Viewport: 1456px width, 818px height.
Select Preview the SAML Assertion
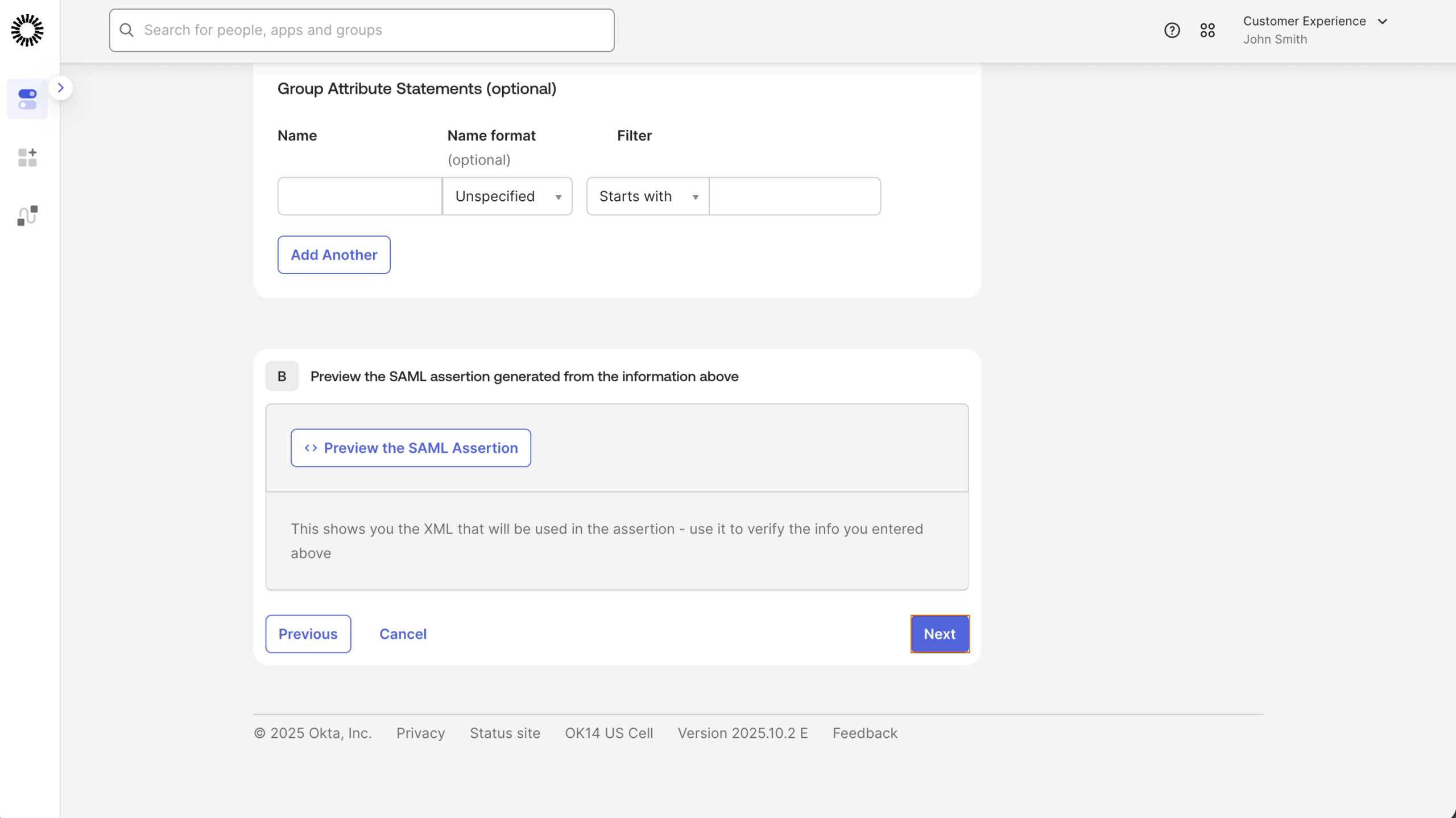pyautogui.click(x=411, y=448)
